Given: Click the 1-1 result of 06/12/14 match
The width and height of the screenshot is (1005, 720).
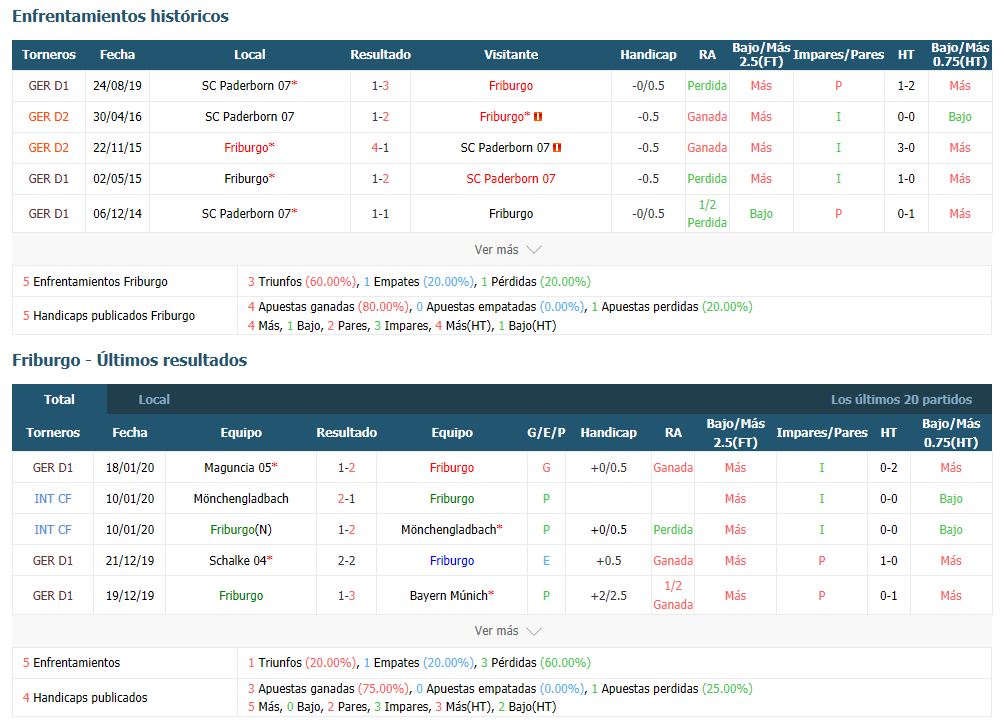Looking at the screenshot, I should (x=381, y=214).
